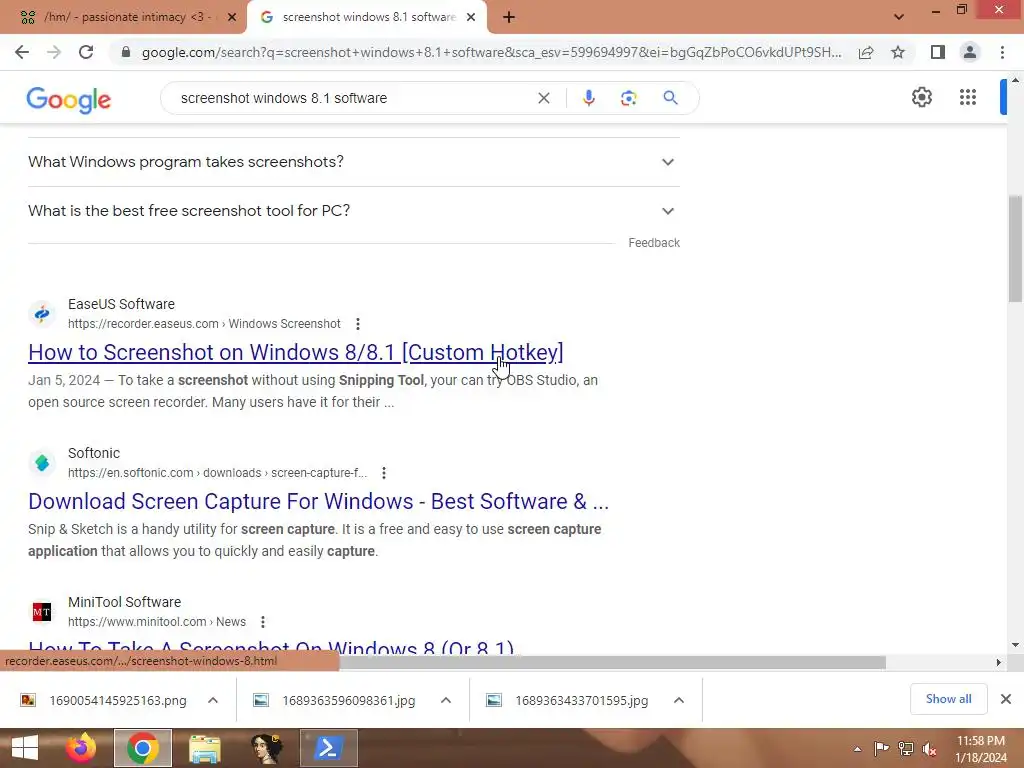Screen dimensions: 1024x768
Task: Open network icon in system tray
Action: click(906, 749)
